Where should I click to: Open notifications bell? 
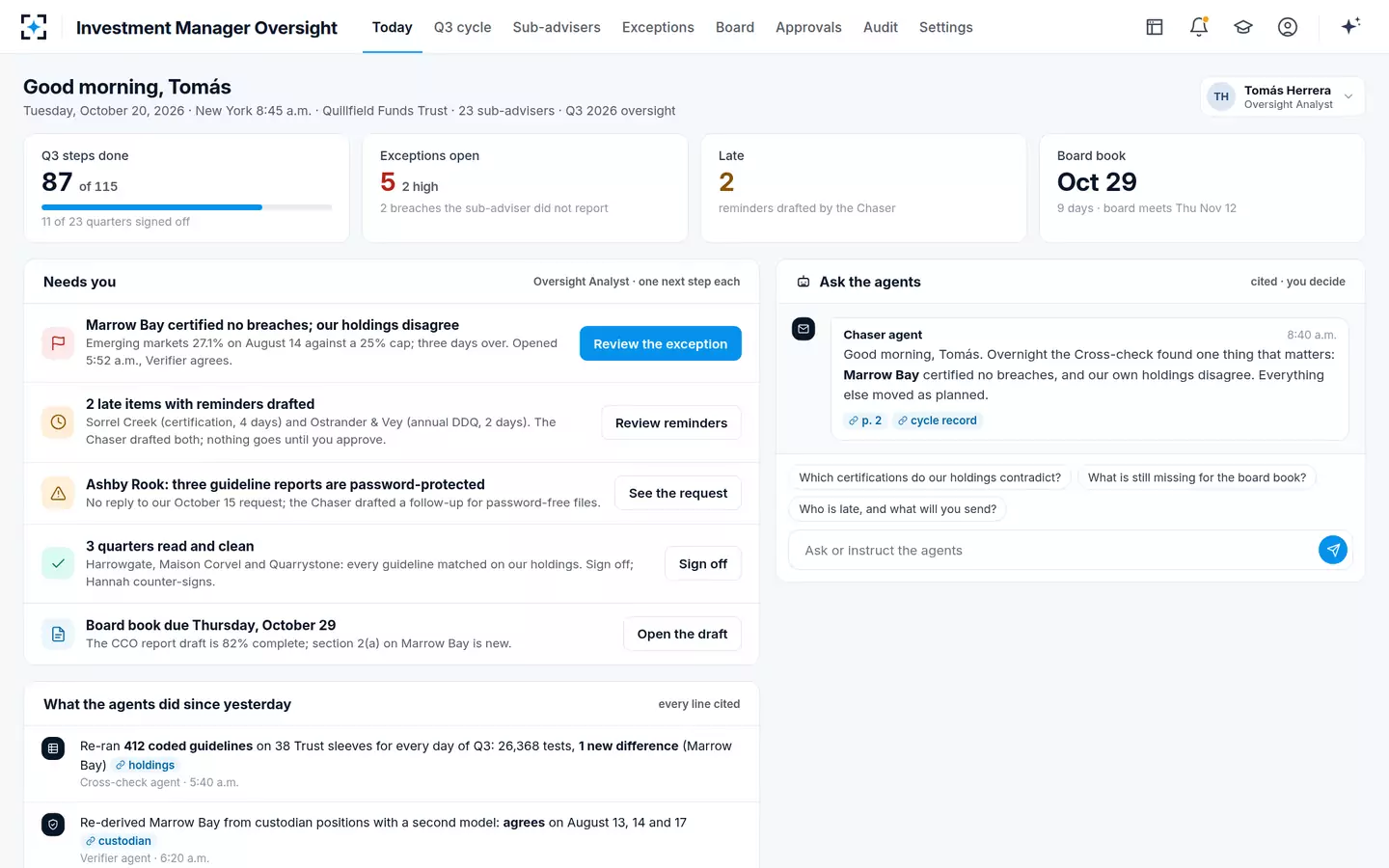[x=1199, y=27]
